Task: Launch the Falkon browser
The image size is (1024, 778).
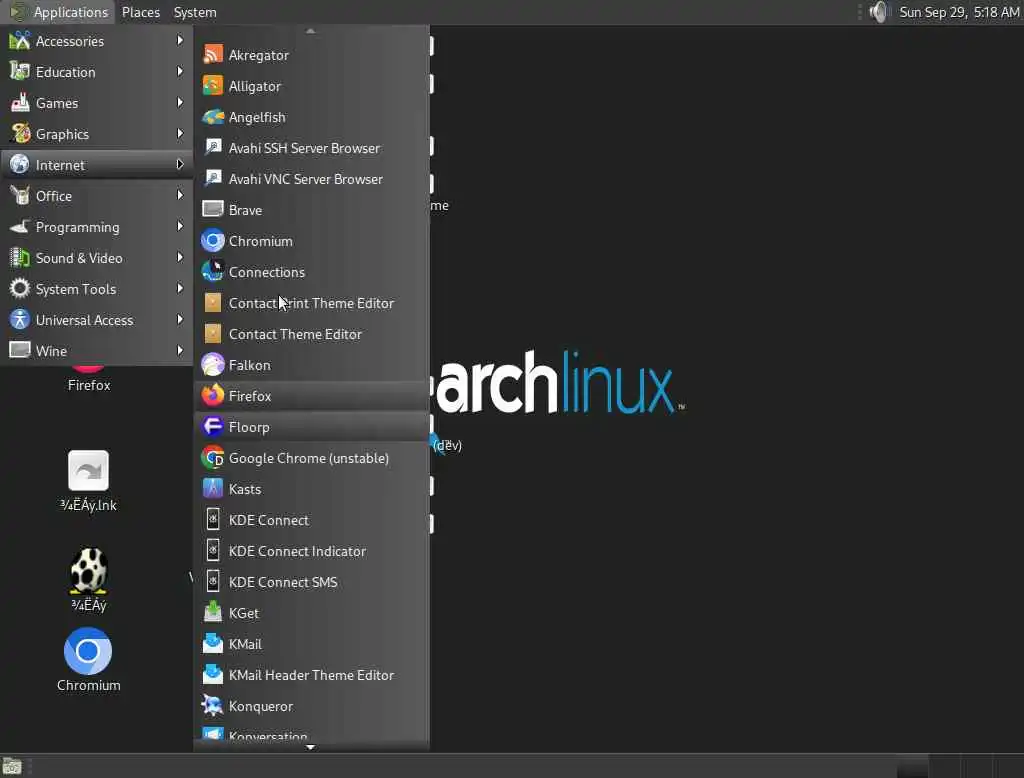Action: click(x=312, y=365)
